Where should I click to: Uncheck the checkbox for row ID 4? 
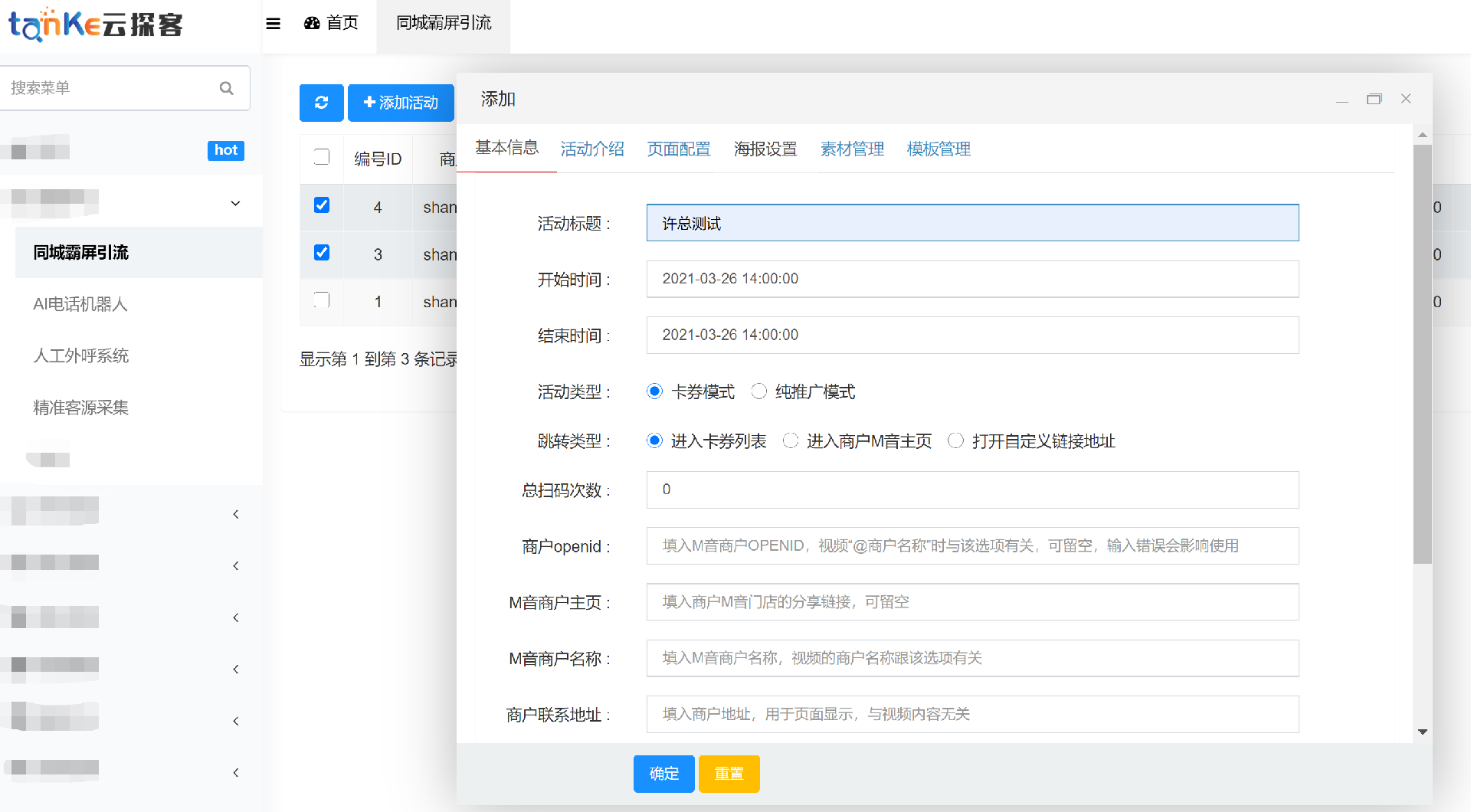(x=322, y=205)
